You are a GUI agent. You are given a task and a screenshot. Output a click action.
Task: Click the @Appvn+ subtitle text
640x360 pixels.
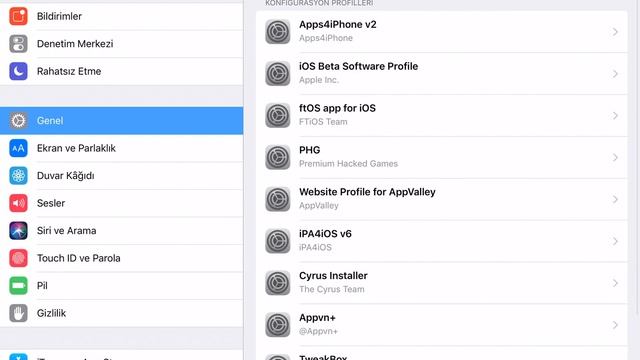click(x=318, y=331)
